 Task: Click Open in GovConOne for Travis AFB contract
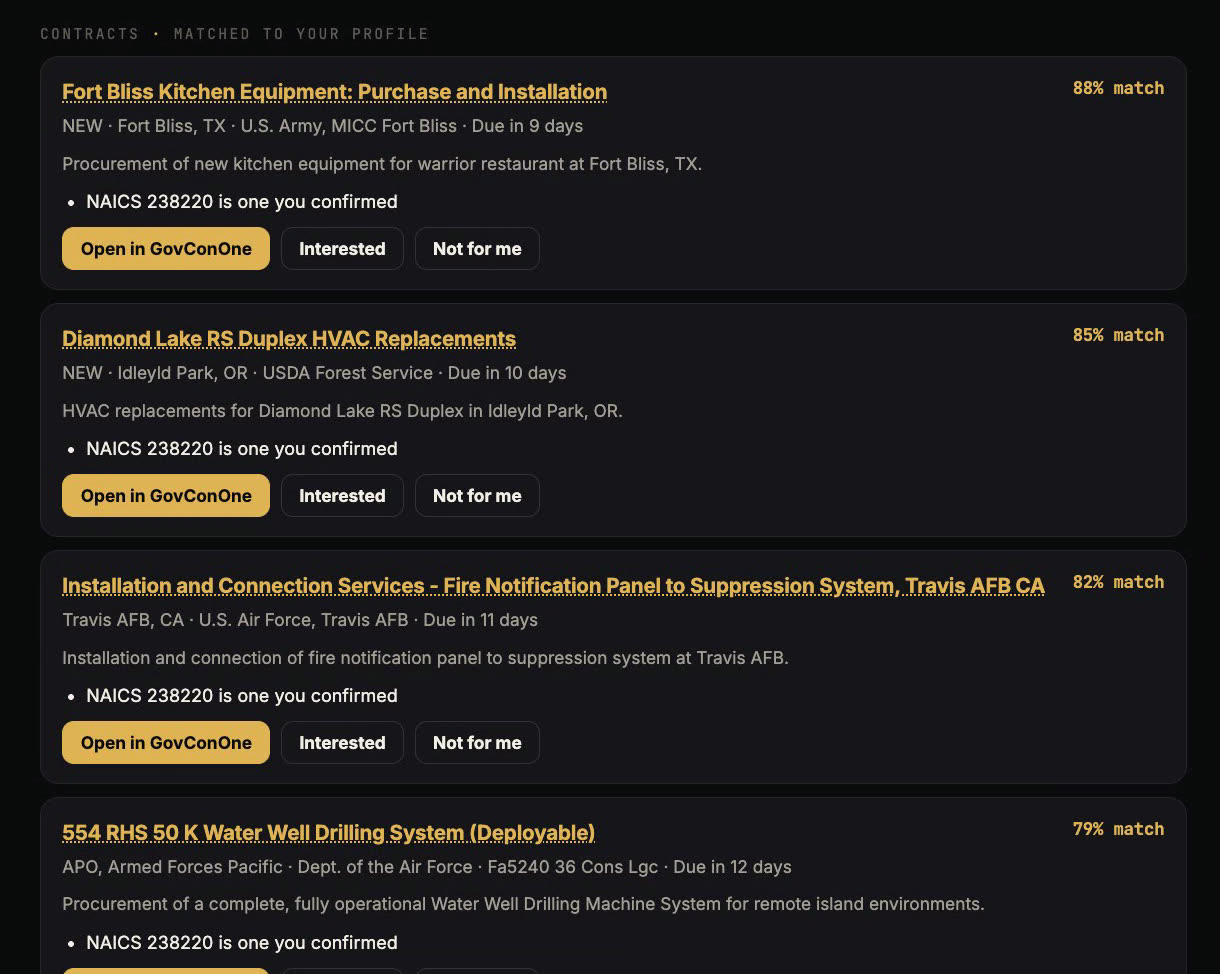pos(166,743)
